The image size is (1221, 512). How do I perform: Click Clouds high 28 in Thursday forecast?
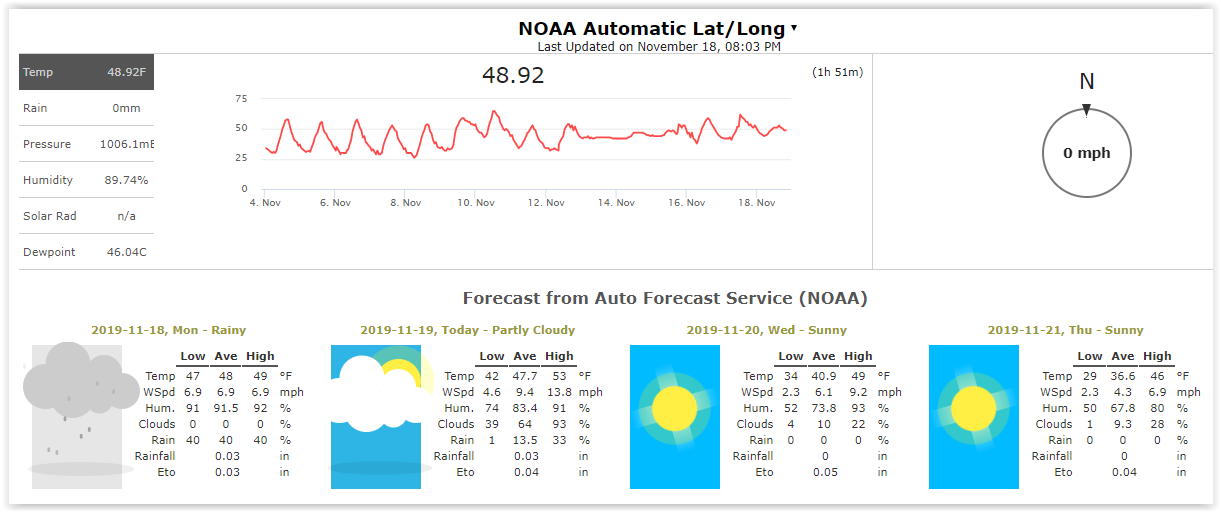coord(1157,424)
